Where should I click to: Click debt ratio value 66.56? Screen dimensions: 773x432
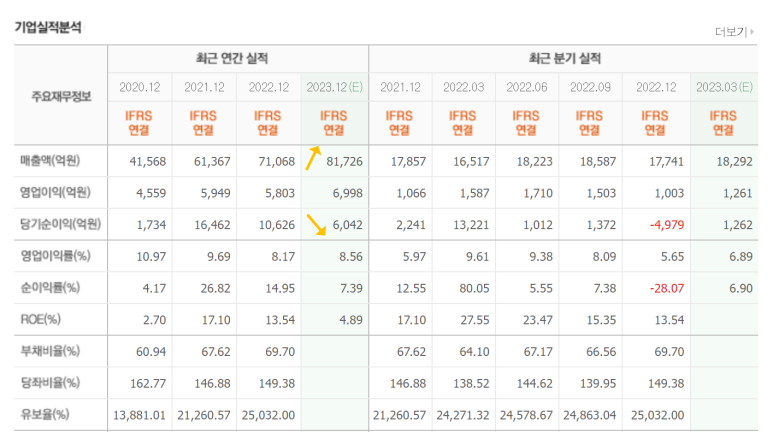click(x=601, y=352)
